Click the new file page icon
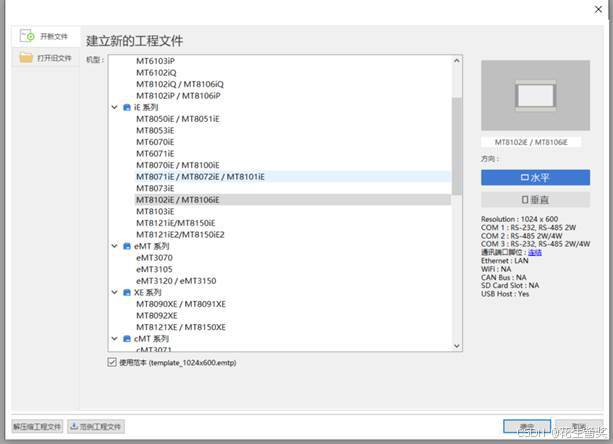Viewport: 613px width, 444px height. pos(27,36)
